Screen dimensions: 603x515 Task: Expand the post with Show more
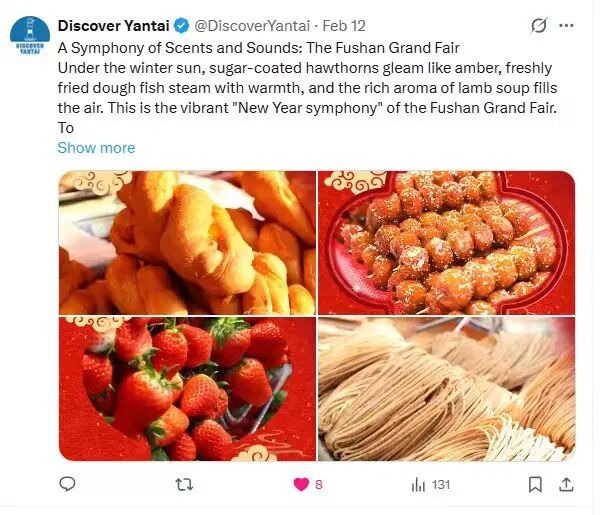coord(96,148)
